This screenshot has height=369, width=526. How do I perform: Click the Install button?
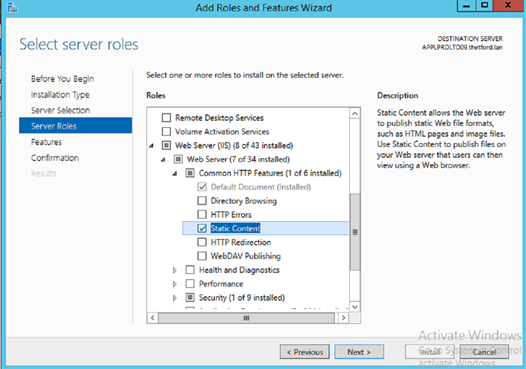point(430,352)
